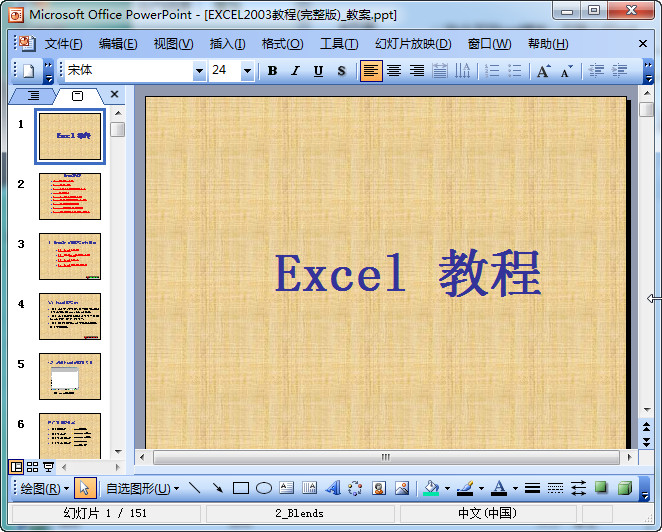Create a new presentation with New icon

click(28, 71)
